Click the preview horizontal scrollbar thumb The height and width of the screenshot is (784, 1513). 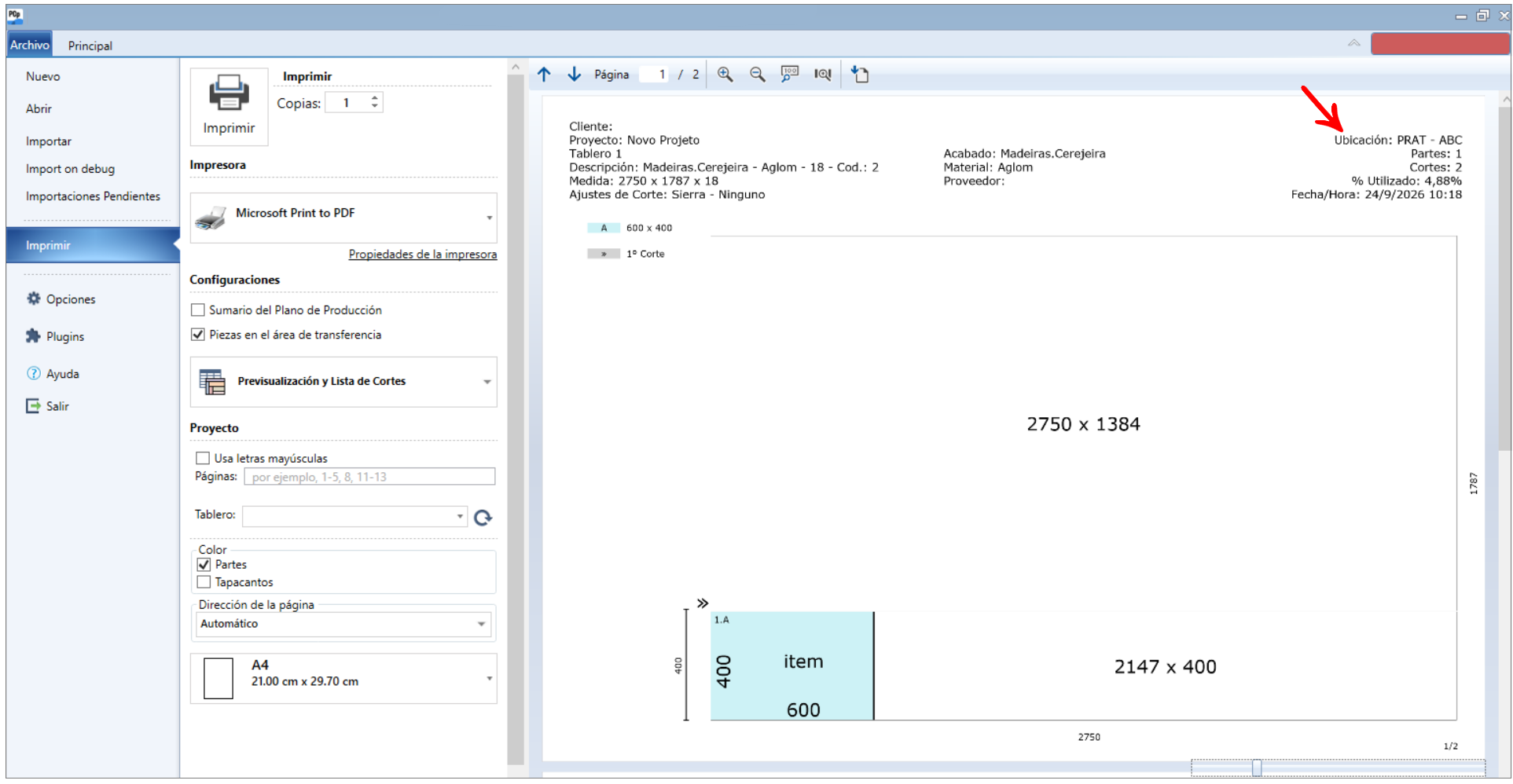point(1257,768)
